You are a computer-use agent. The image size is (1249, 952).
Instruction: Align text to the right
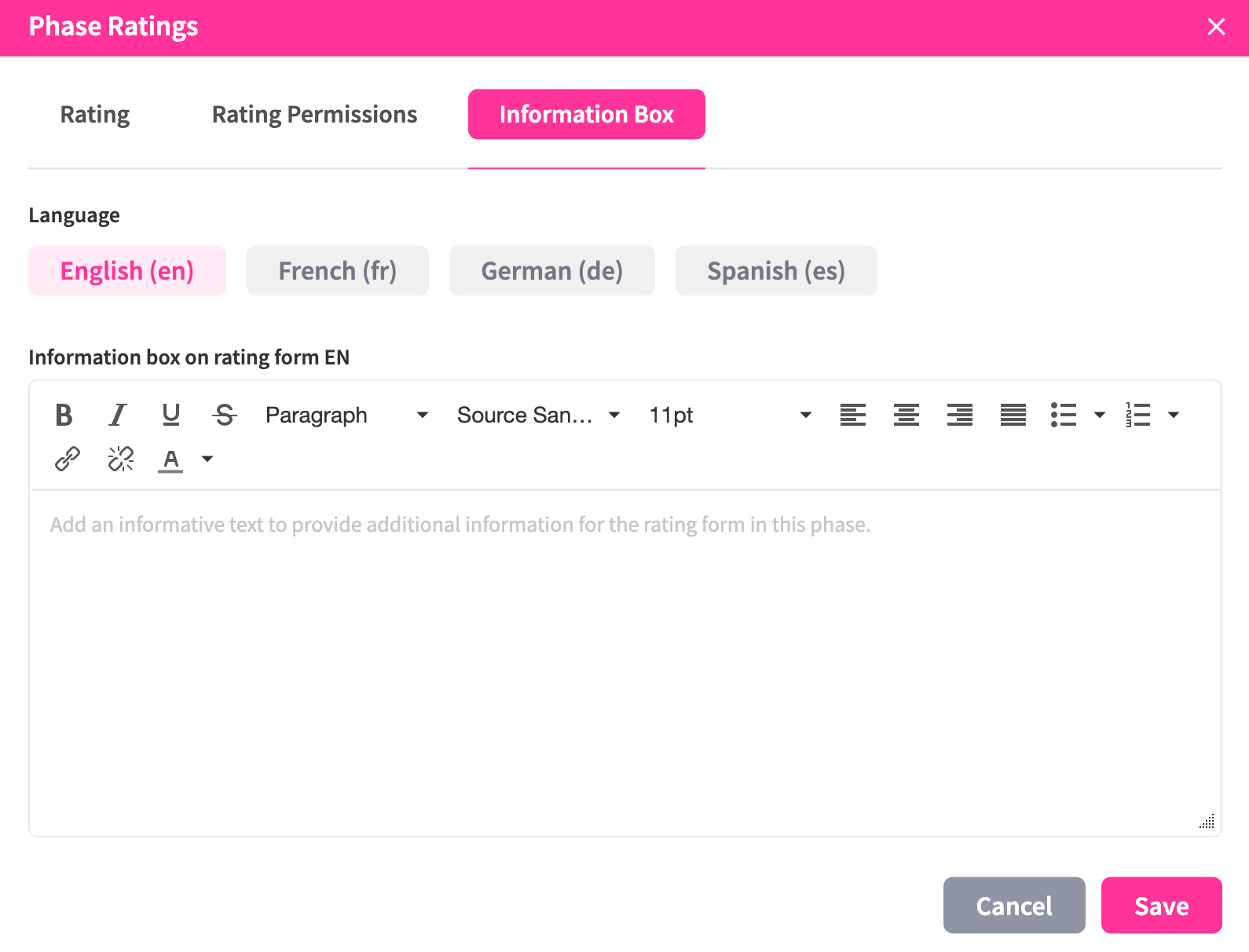[x=959, y=415]
